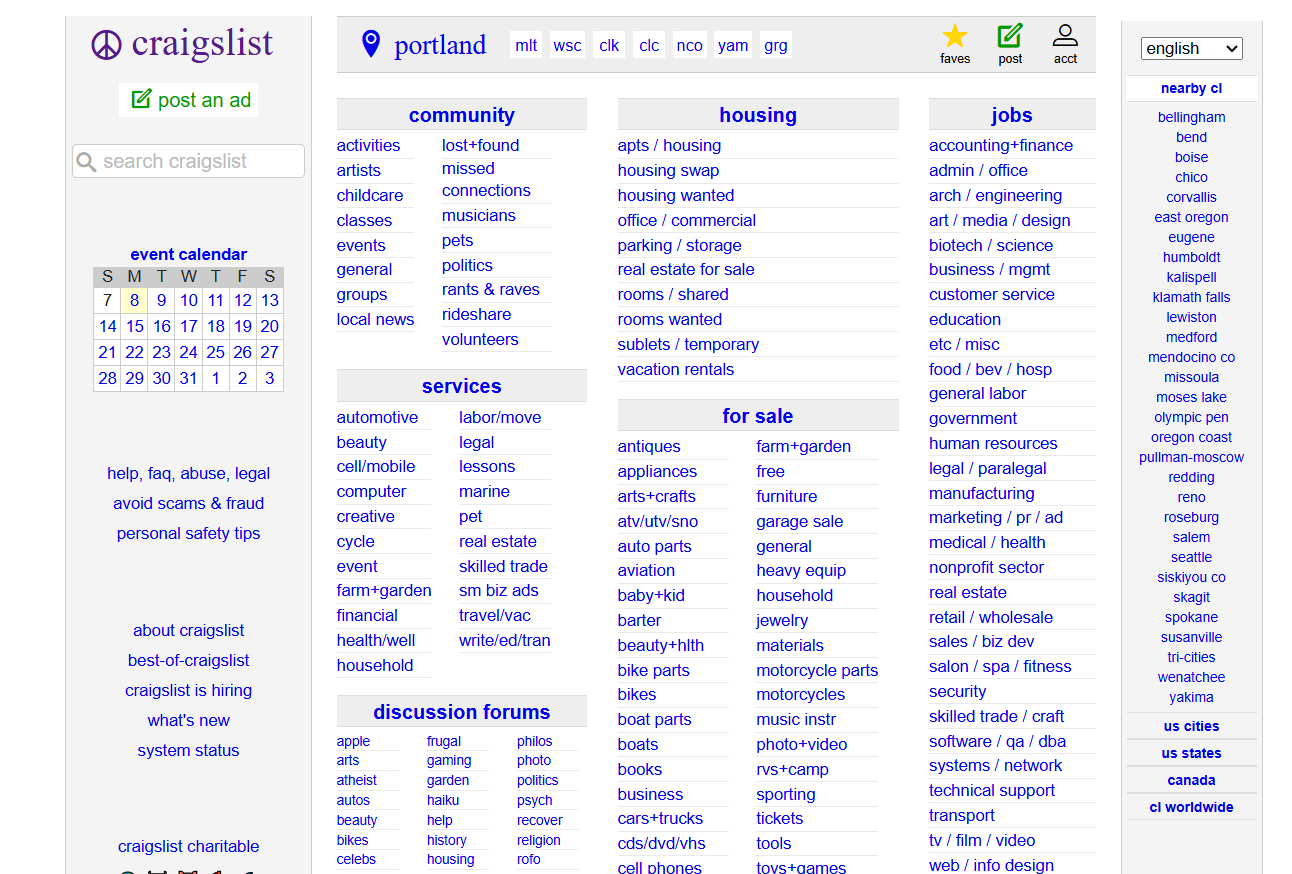Screen dimensions: 1292x874
Task: Expand the us cities list
Action: [1191, 727]
